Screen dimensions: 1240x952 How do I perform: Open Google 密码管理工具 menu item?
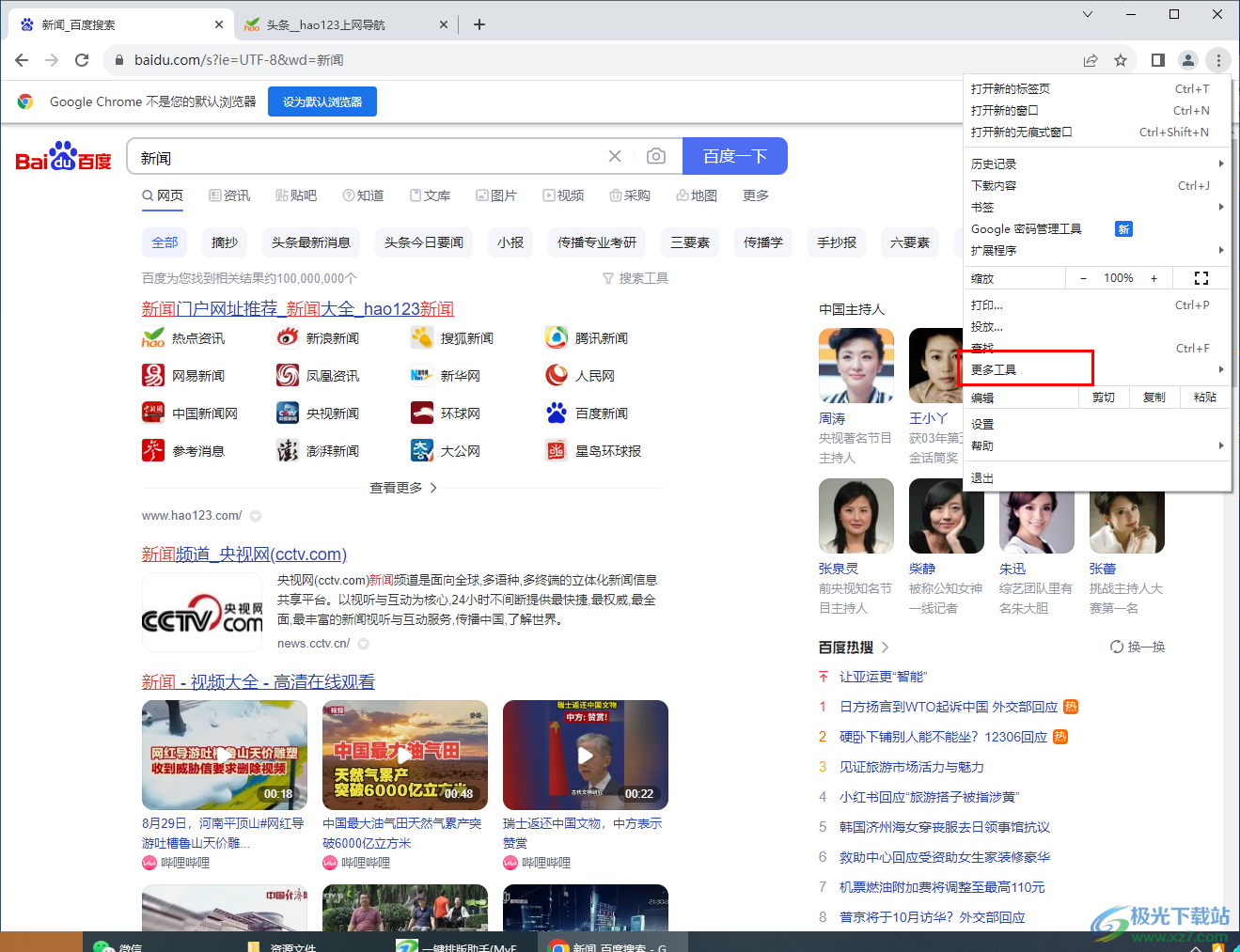(1097, 228)
